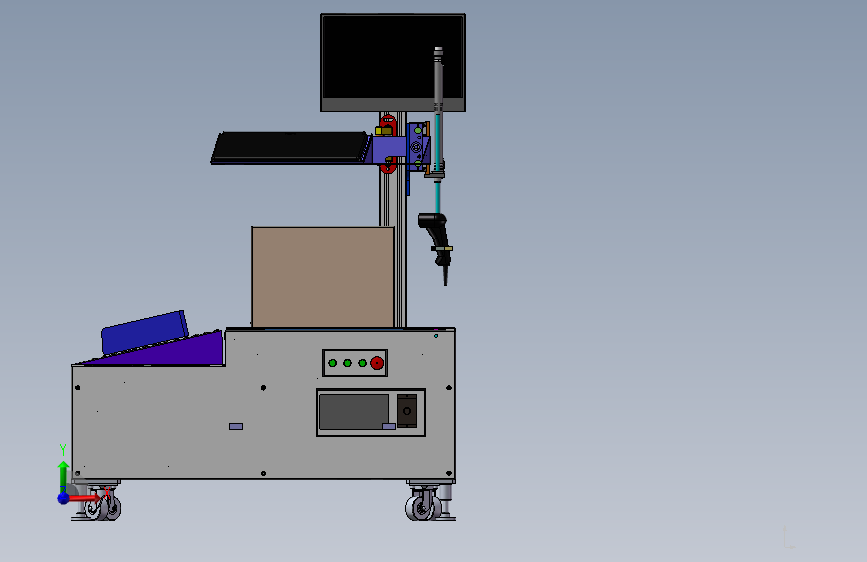Select the green indicator light beside red button
Image resolution: width=867 pixels, height=562 pixels.
point(362,363)
